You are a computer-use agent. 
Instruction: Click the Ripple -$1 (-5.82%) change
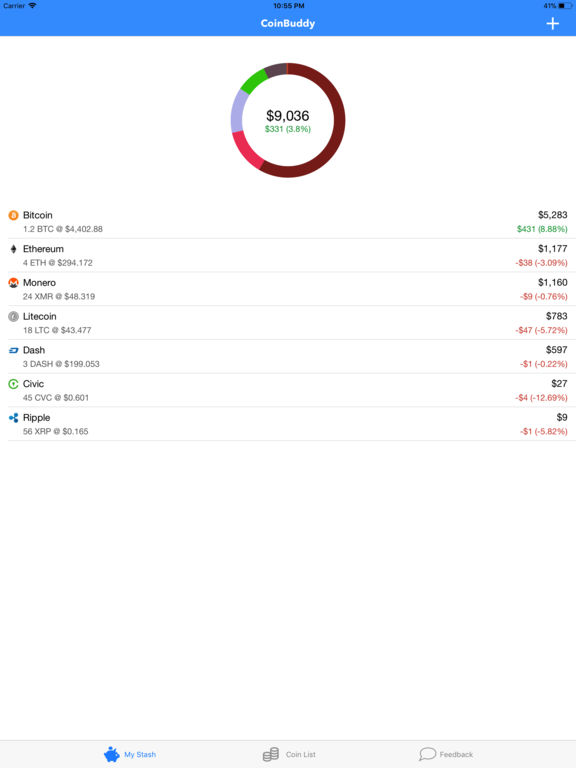coord(544,432)
